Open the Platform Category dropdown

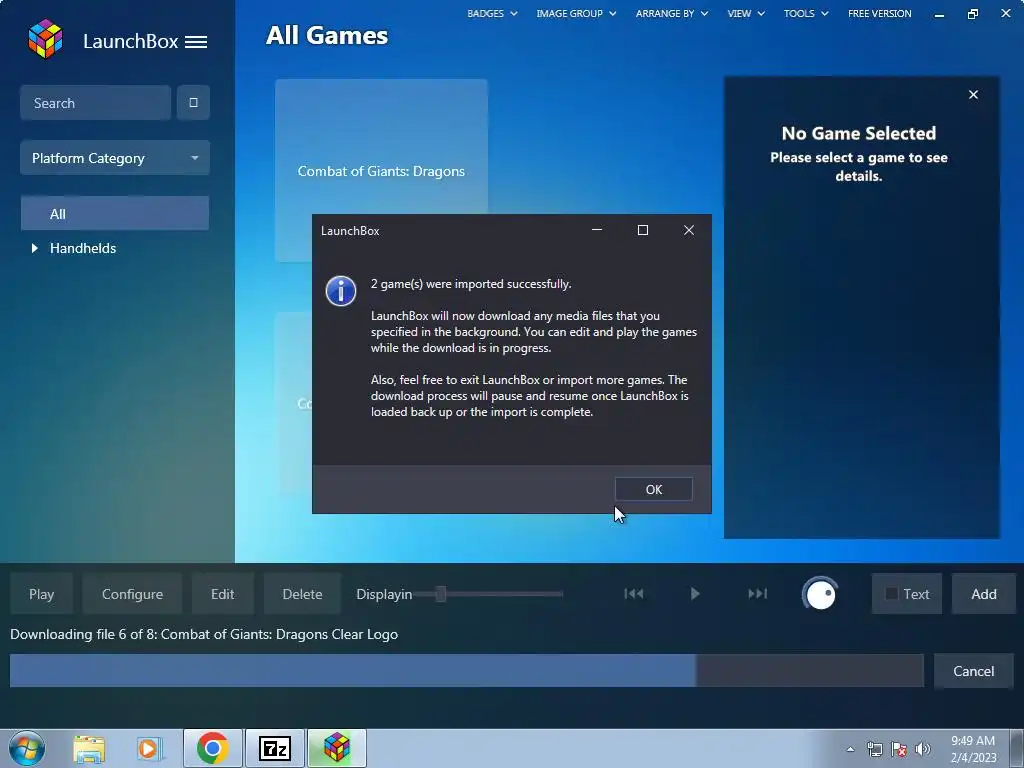[x=115, y=158]
